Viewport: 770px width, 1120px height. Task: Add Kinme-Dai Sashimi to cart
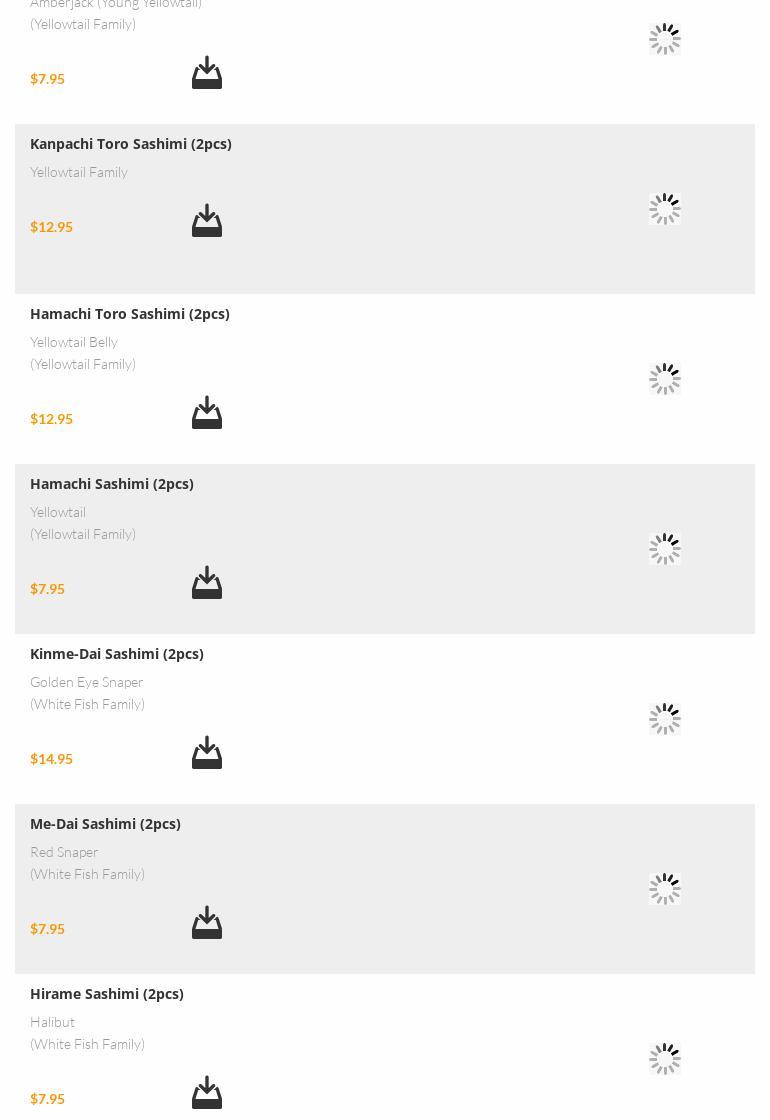(207, 753)
